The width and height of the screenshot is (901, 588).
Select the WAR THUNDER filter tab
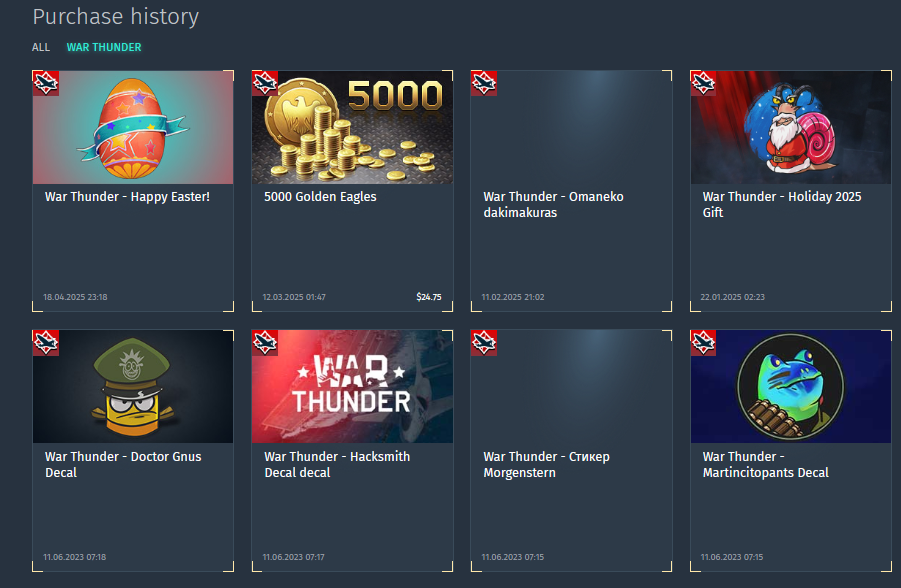(x=104, y=47)
